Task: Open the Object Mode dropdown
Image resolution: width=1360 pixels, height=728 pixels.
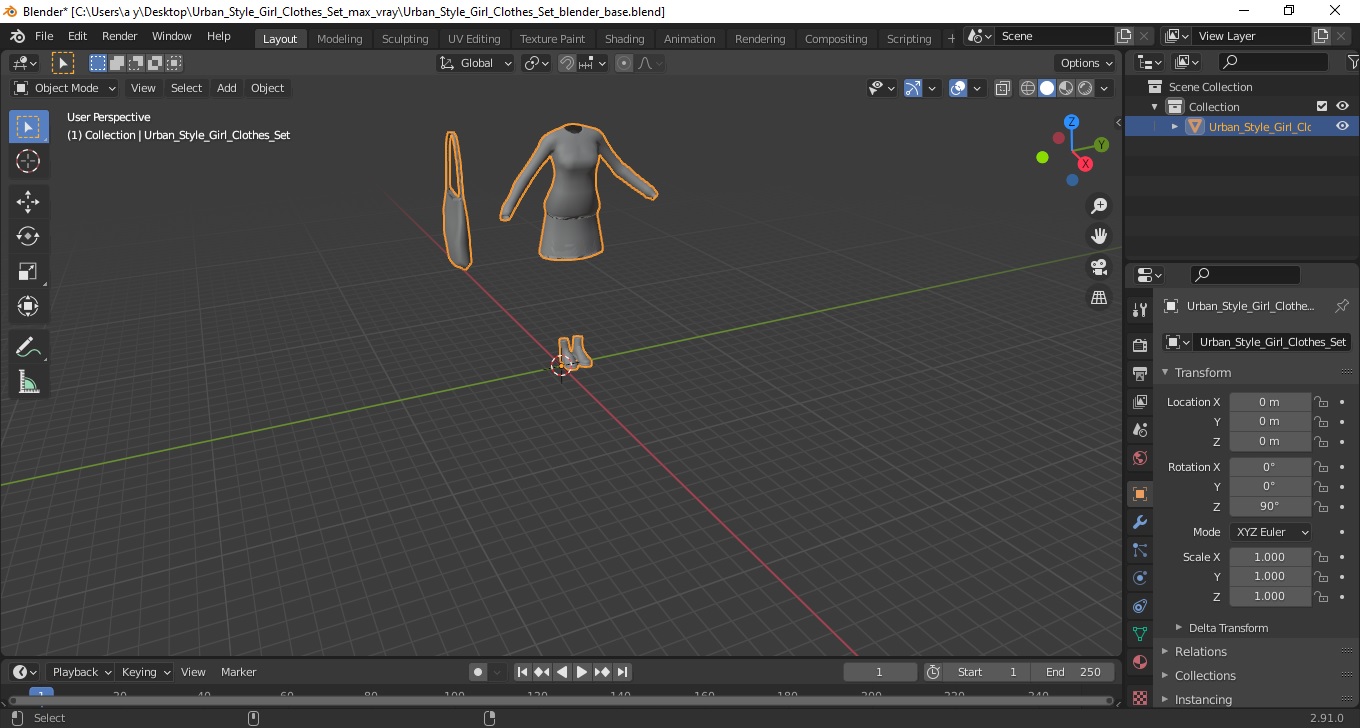Action: pos(65,88)
